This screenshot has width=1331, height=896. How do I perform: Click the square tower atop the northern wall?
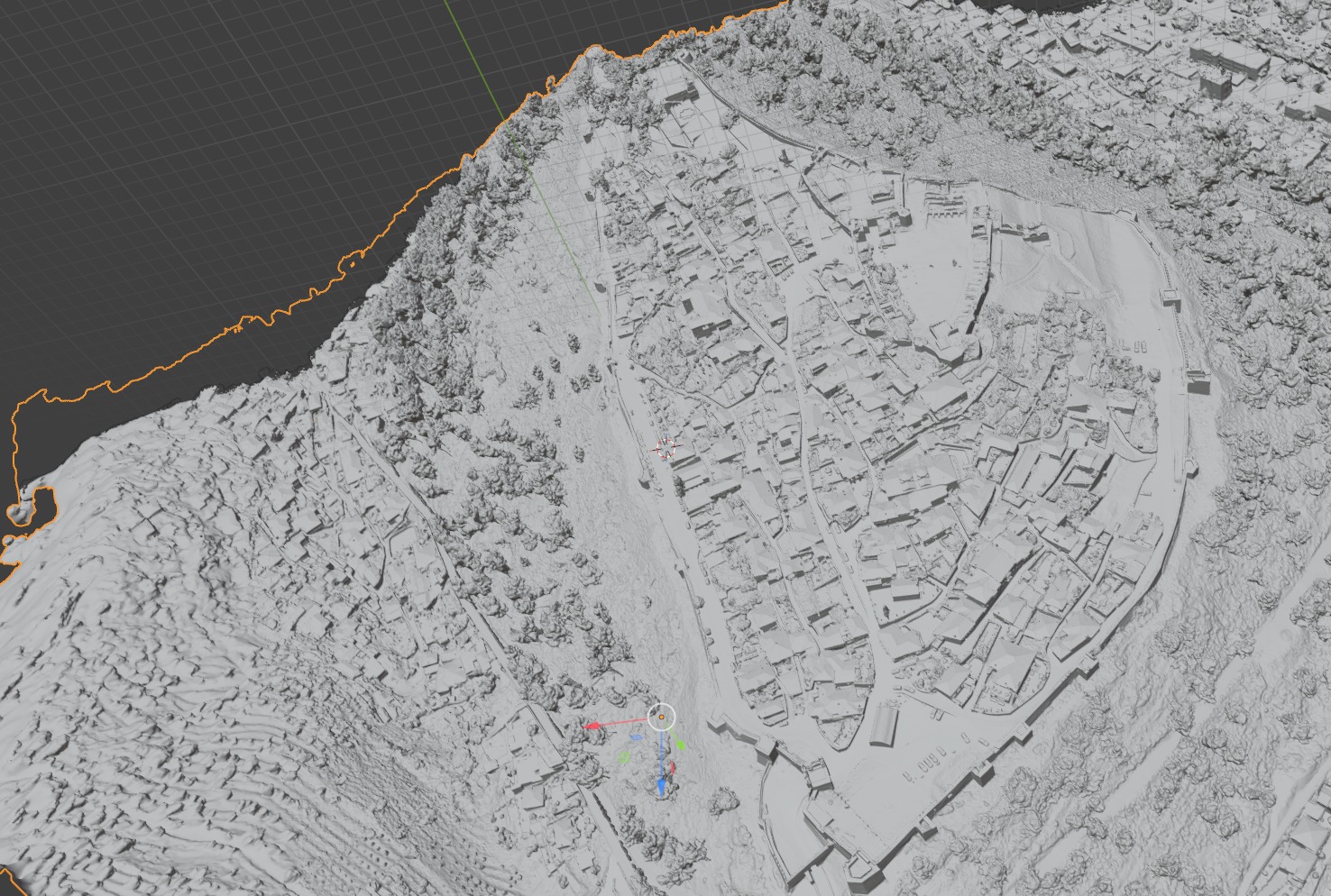pos(676,91)
